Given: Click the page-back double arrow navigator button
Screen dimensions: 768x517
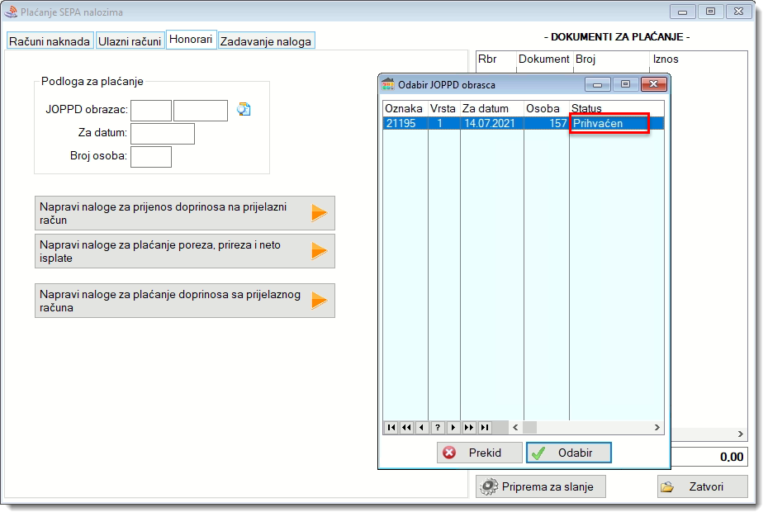Looking at the screenshot, I should 406,427.
